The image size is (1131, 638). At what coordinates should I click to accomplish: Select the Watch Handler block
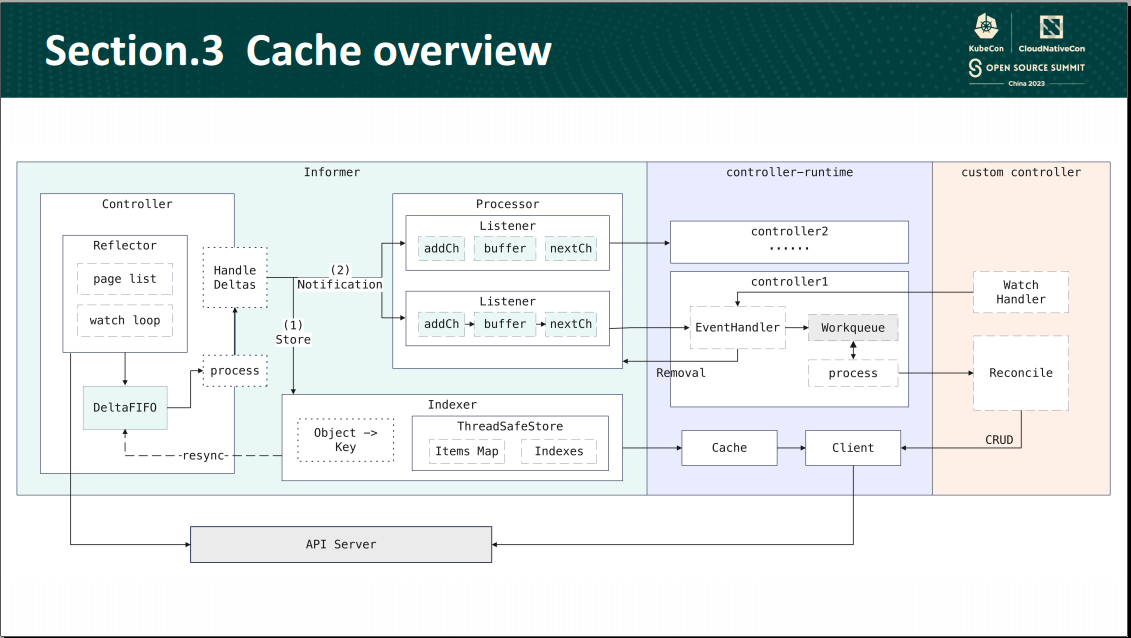tap(1020, 292)
